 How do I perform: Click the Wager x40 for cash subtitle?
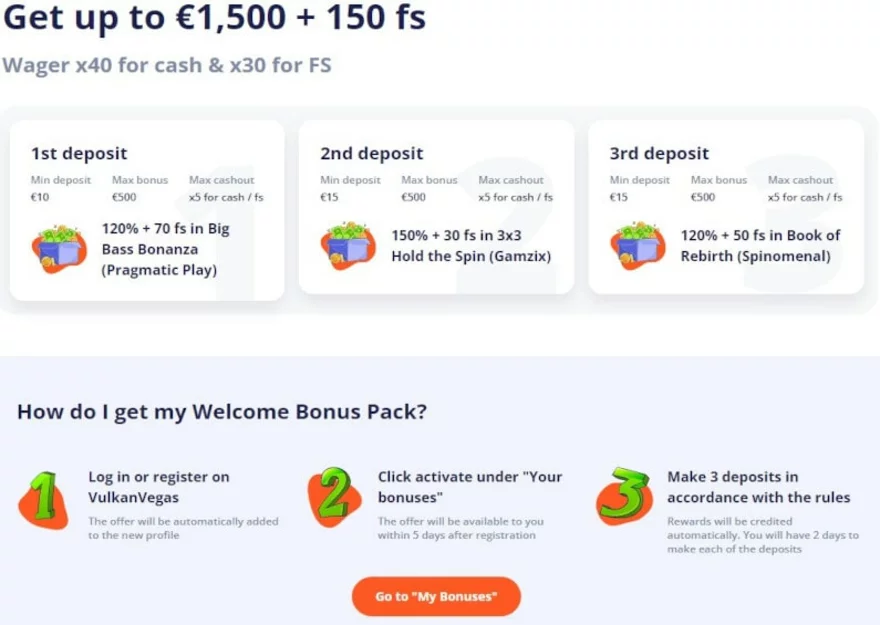[166, 65]
